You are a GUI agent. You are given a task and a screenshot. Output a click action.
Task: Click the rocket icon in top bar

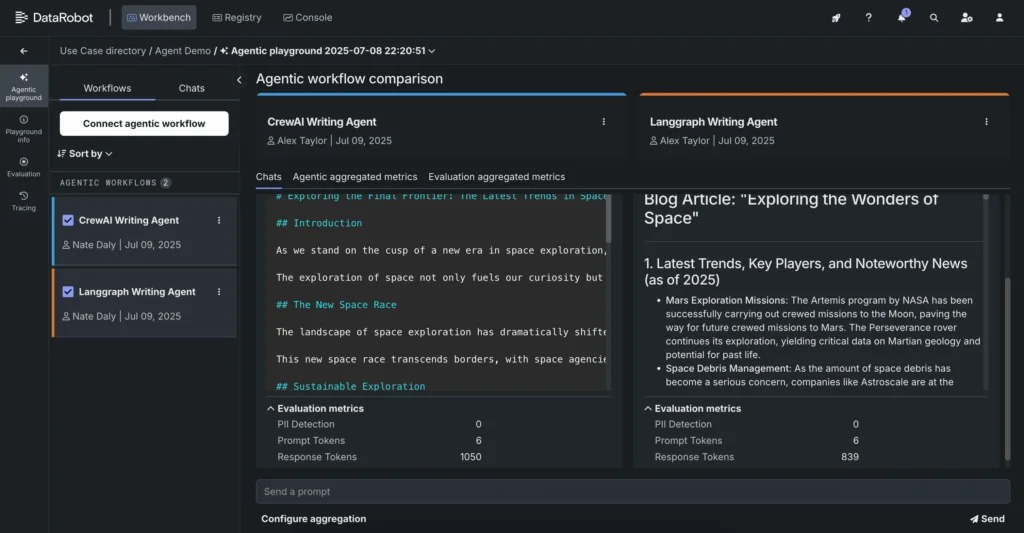[x=836, y=18]
